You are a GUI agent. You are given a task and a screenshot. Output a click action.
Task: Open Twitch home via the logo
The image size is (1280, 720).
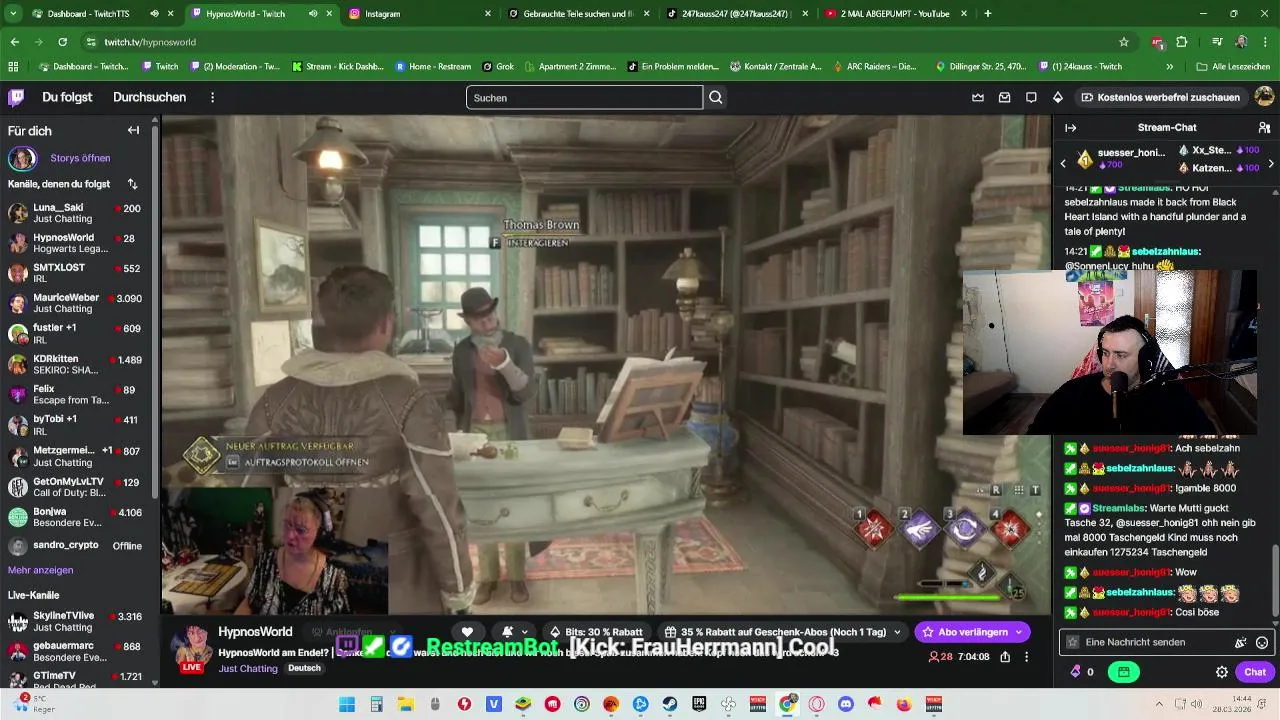pyautogui.click(x=16, y=97)
